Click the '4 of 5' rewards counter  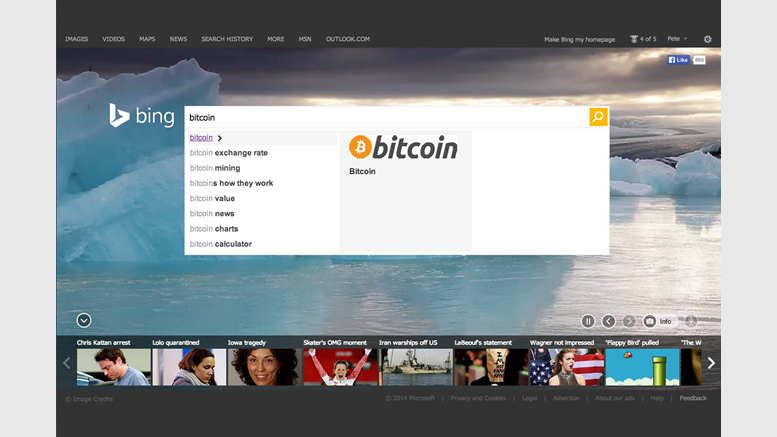(x=648, y=39)
